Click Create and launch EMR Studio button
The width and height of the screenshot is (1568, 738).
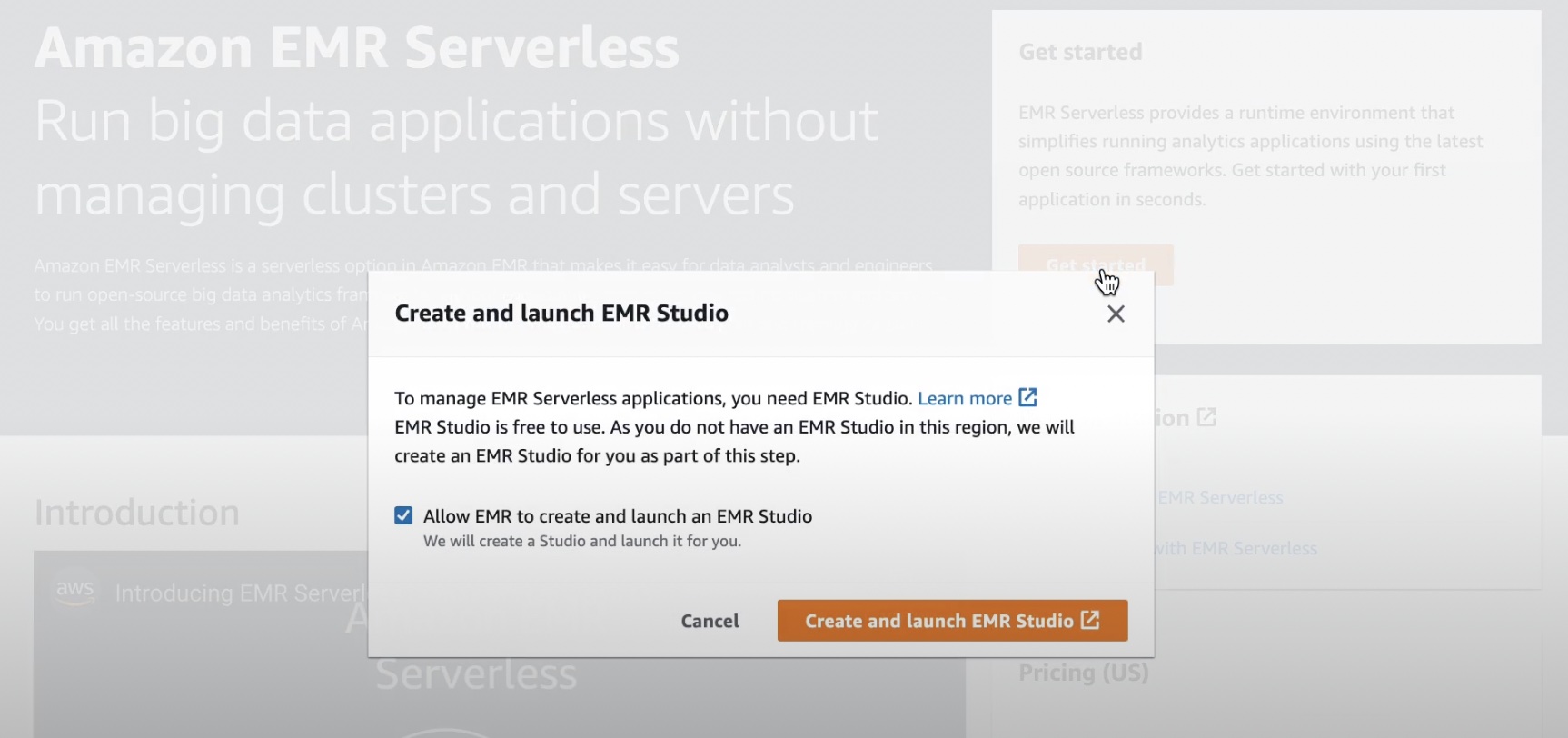pyautogui.click(x=952, y=621)
